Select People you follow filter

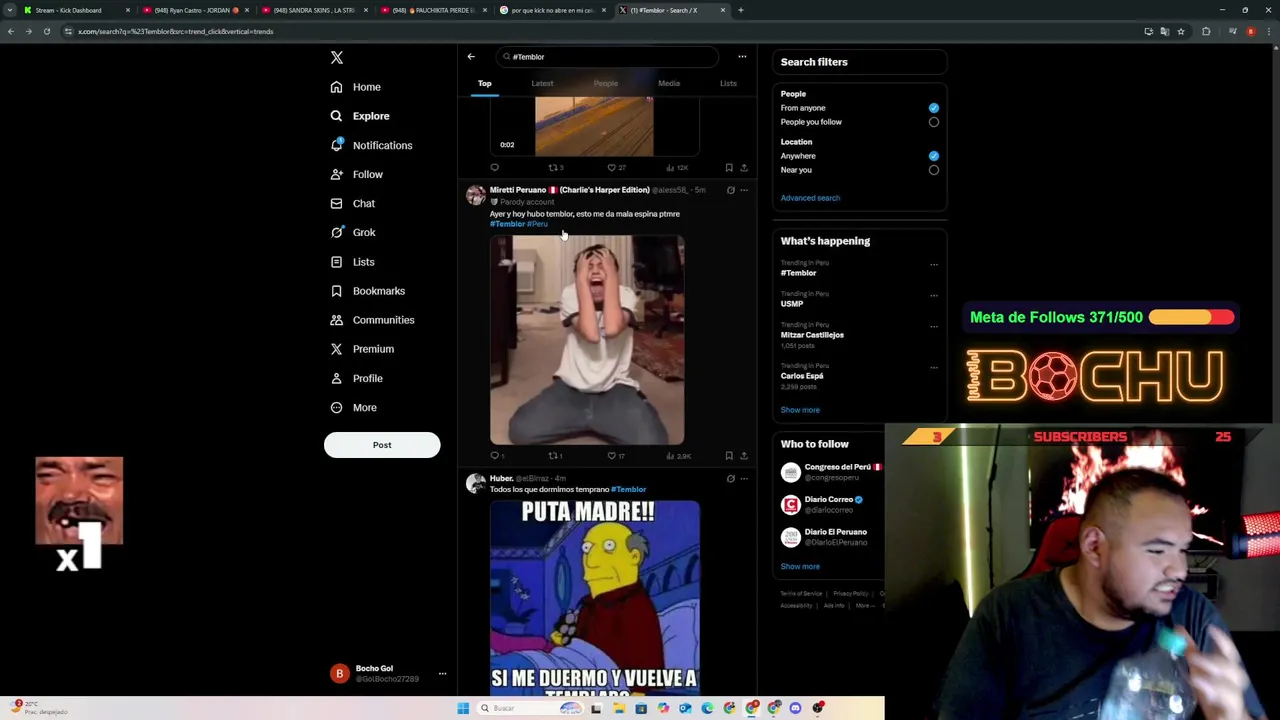point(933,122)
